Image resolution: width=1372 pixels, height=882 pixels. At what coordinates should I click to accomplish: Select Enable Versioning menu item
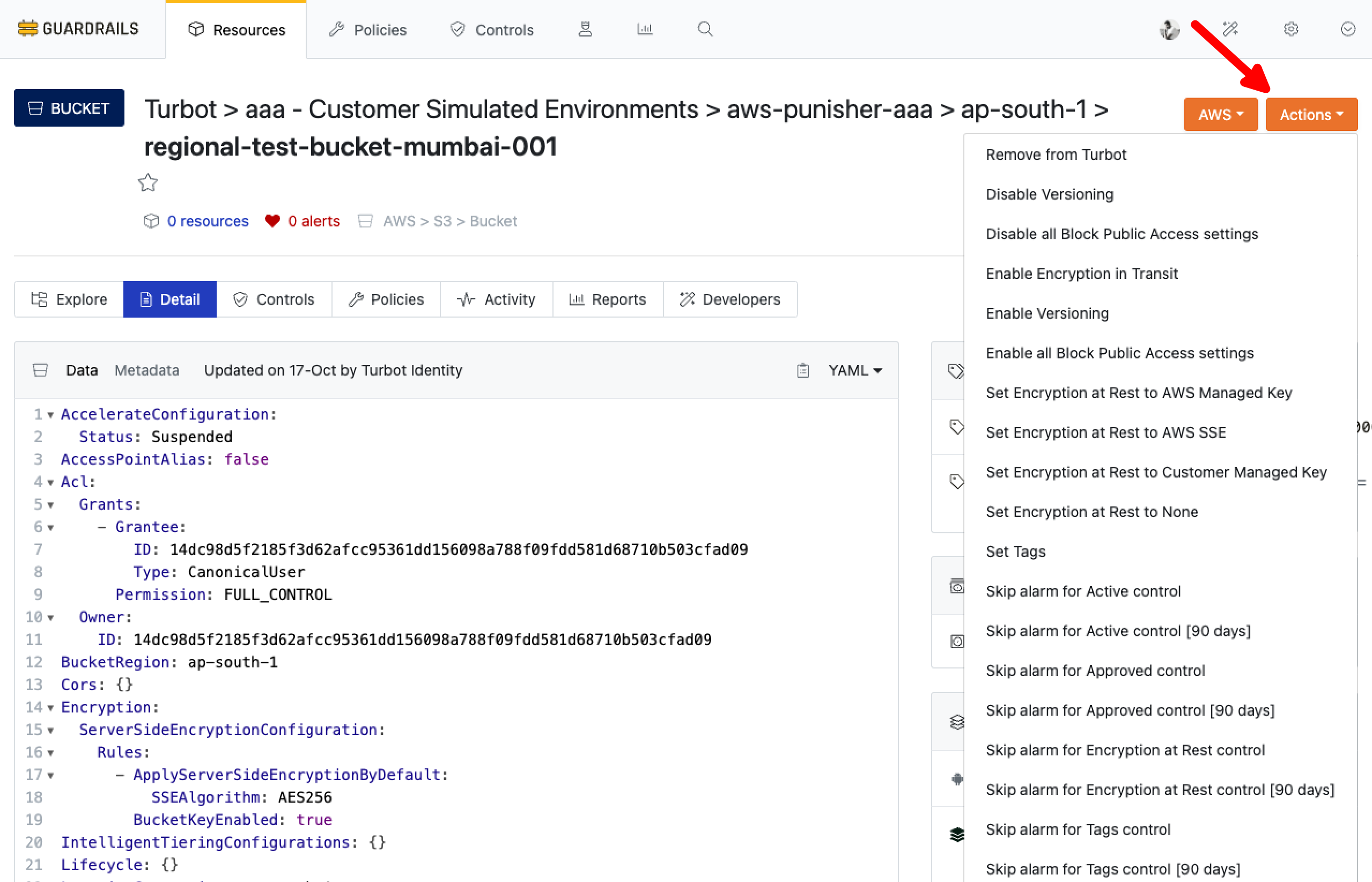(1047, 313)
